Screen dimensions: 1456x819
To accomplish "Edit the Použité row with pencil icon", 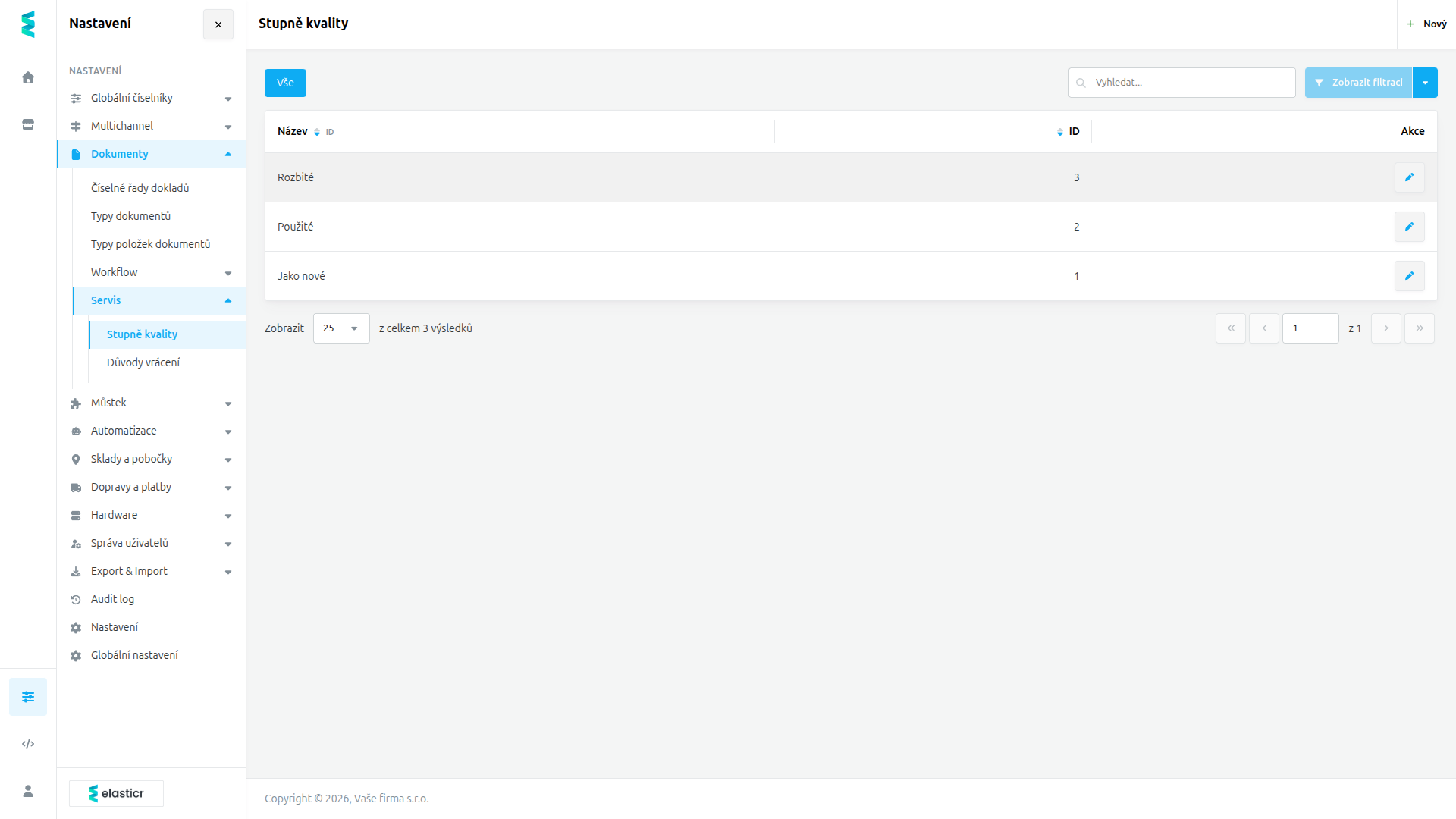I will 1409,227.
